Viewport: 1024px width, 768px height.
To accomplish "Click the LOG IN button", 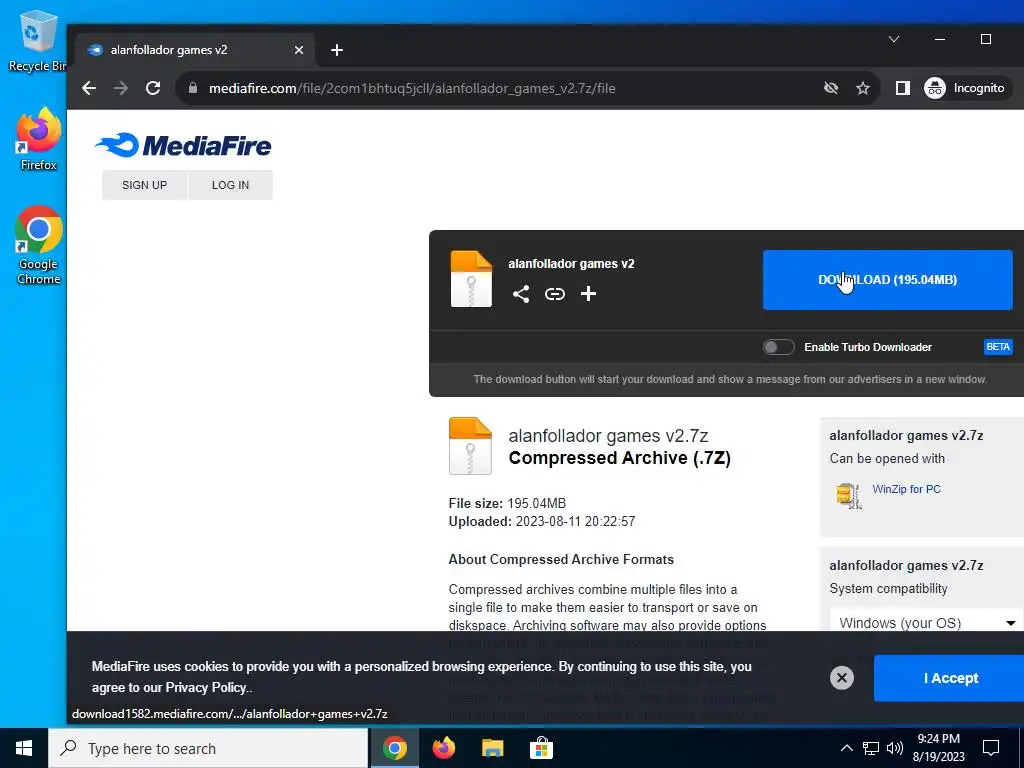I will click(231, 185).
